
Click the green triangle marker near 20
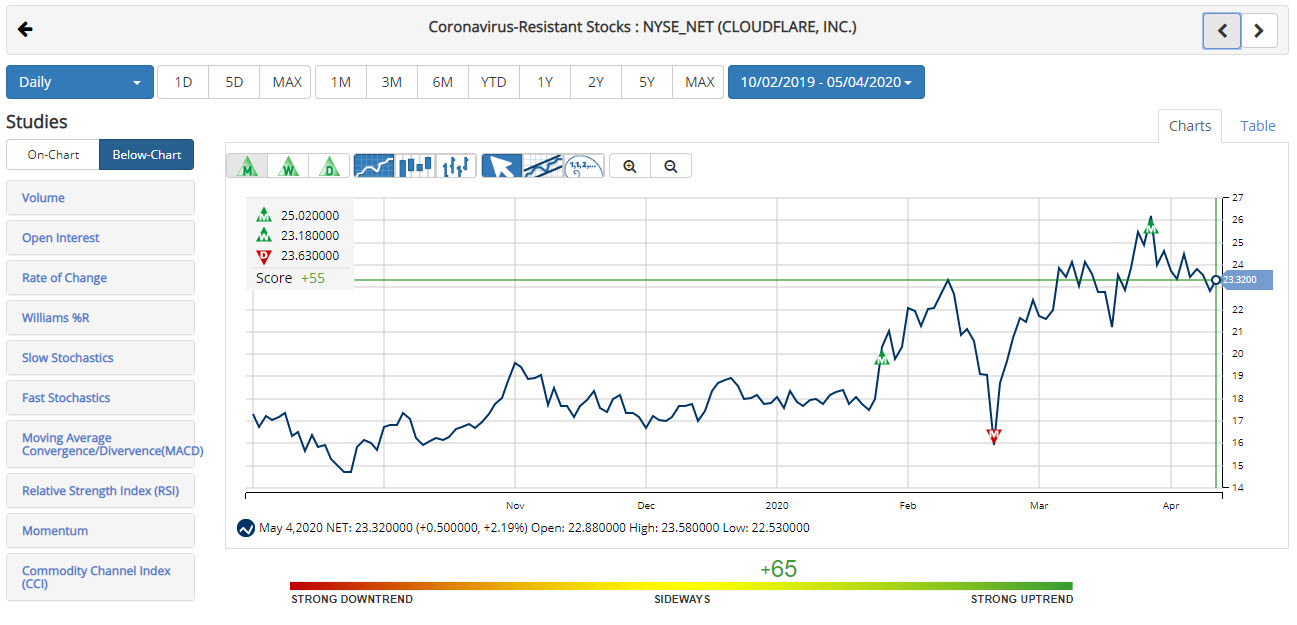click(x=881, y=357)
